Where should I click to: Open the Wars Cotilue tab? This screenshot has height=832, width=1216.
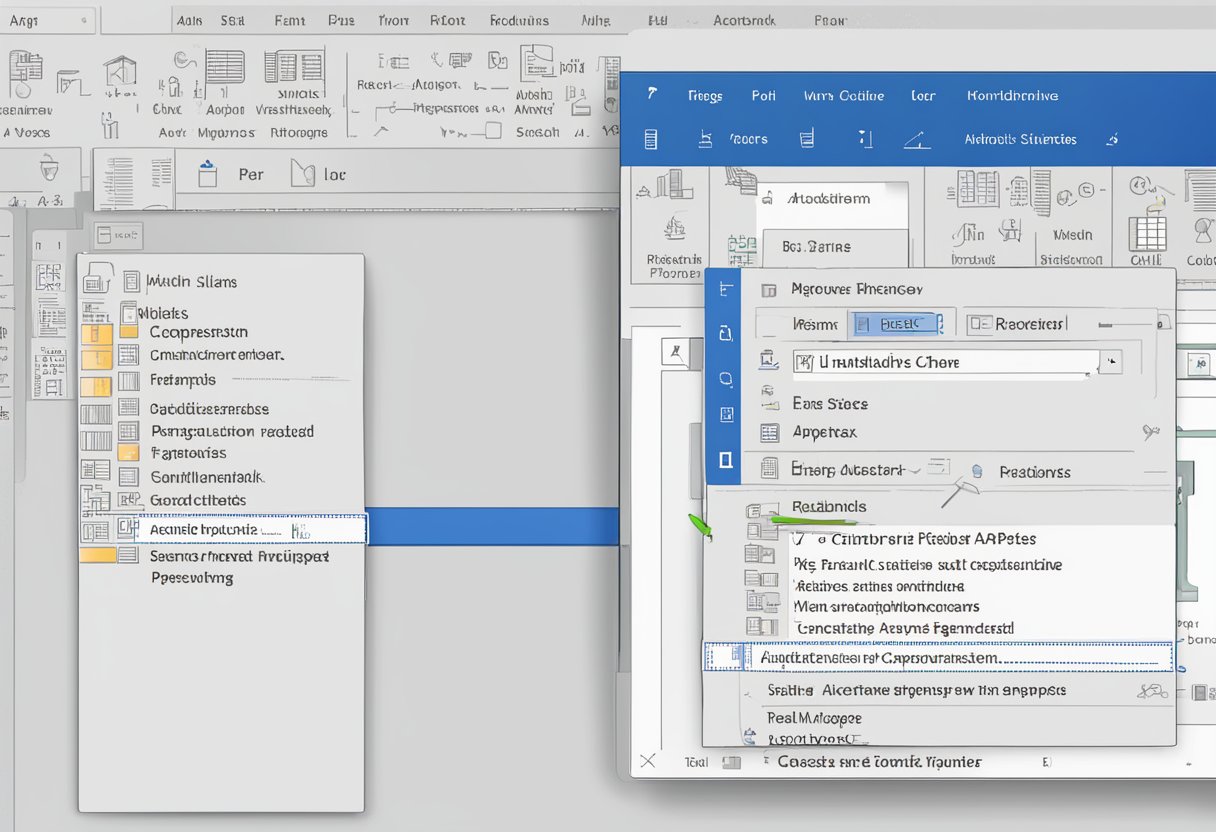(x=843, y=96)
